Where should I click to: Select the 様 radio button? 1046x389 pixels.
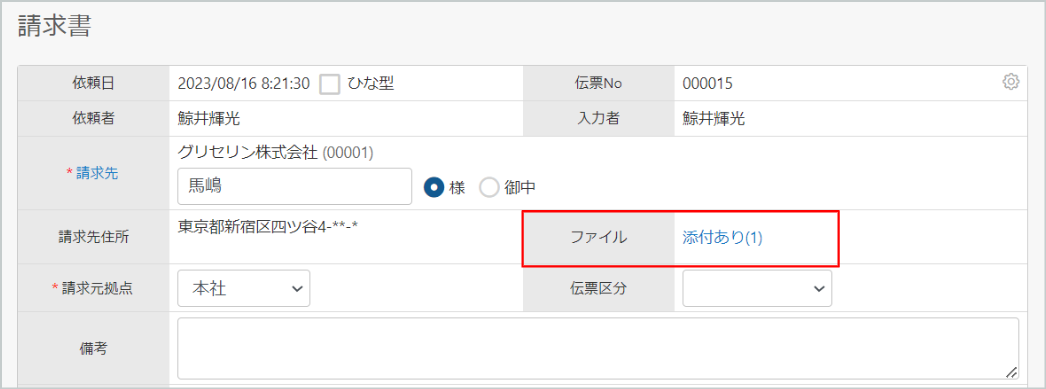[434, 188]
